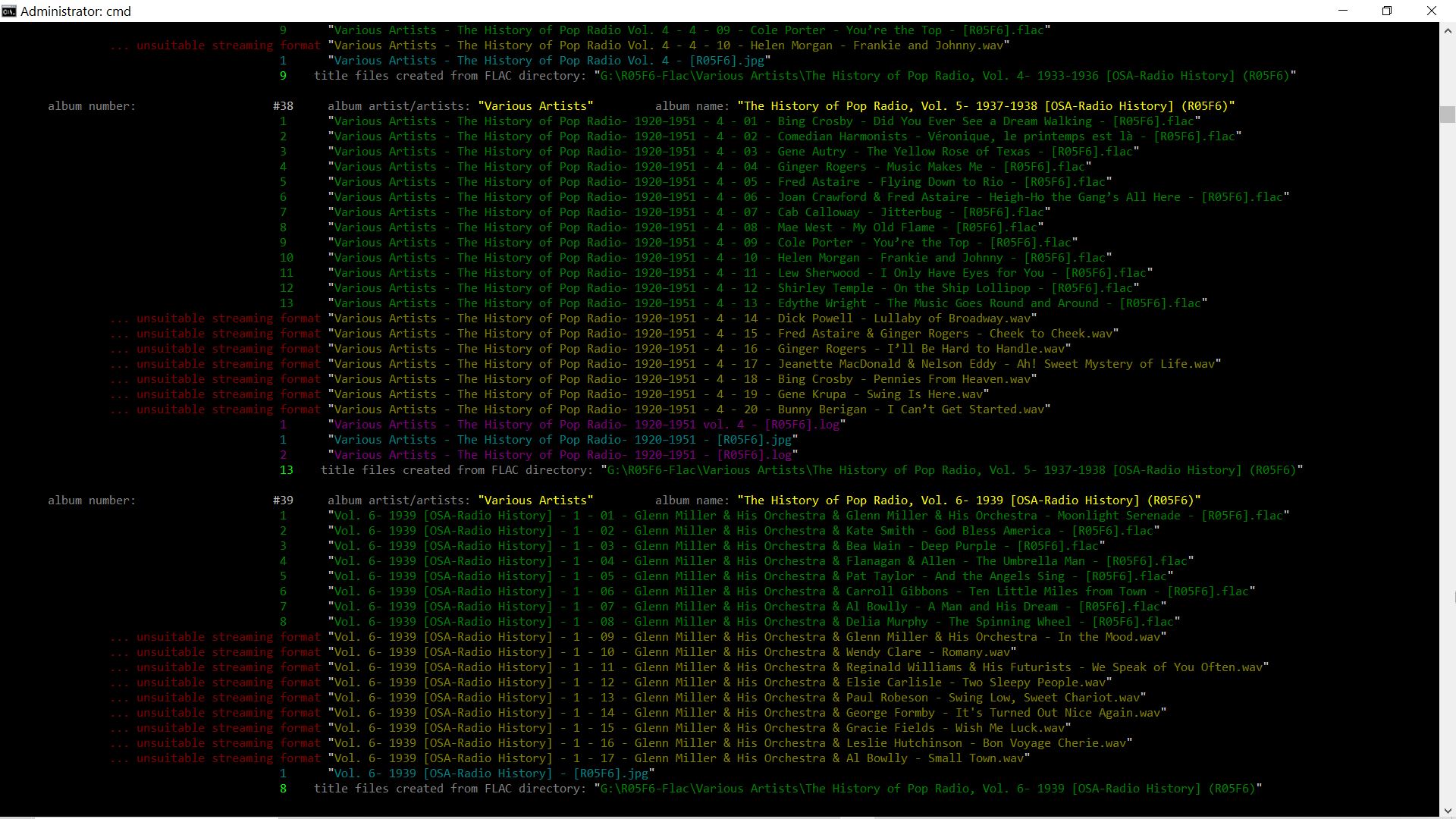Viewport: 1456px width, 819px height.
Task: Click the vertical scrollbar thumb
Action: (x=1448, y=115)
